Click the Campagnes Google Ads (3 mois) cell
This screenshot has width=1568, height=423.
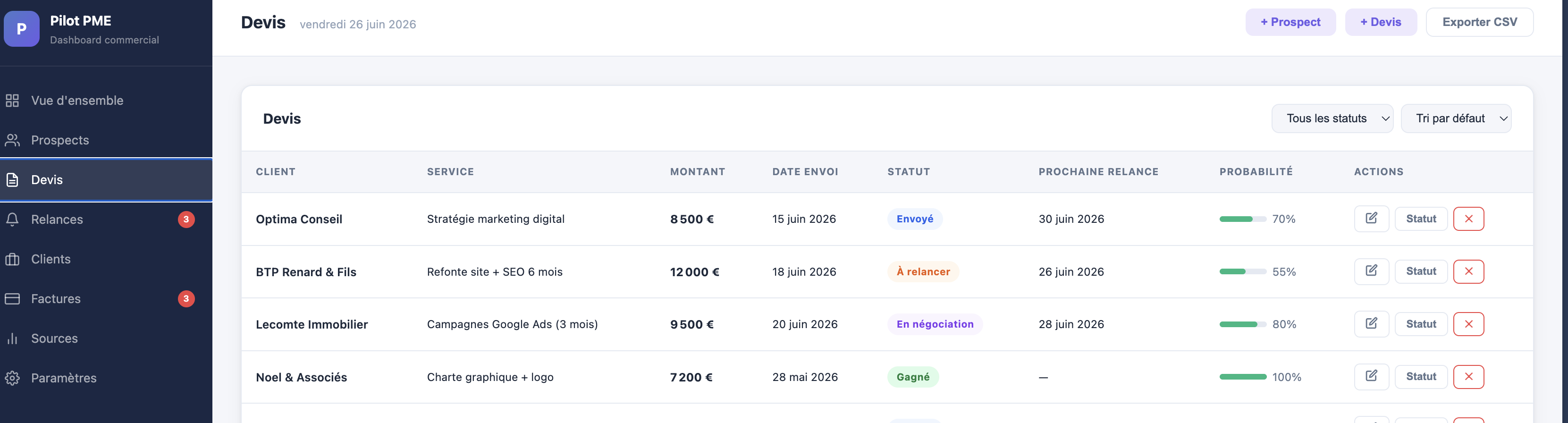pyautogui.click(x=513, y=324)
